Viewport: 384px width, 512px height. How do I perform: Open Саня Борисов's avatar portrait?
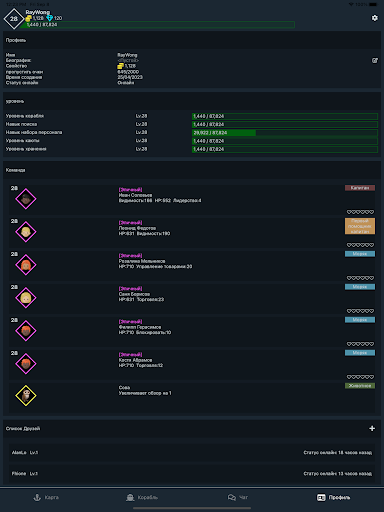pyautogui.click(x=26, y=298)
